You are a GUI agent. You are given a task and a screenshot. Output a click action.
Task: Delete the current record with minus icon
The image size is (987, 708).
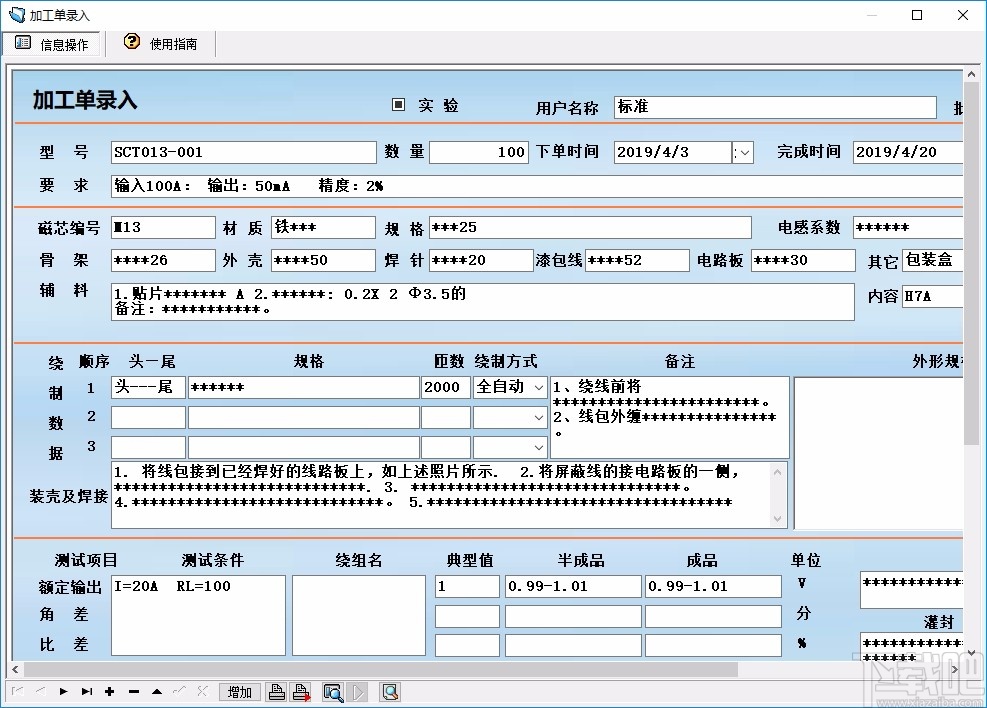133,692
